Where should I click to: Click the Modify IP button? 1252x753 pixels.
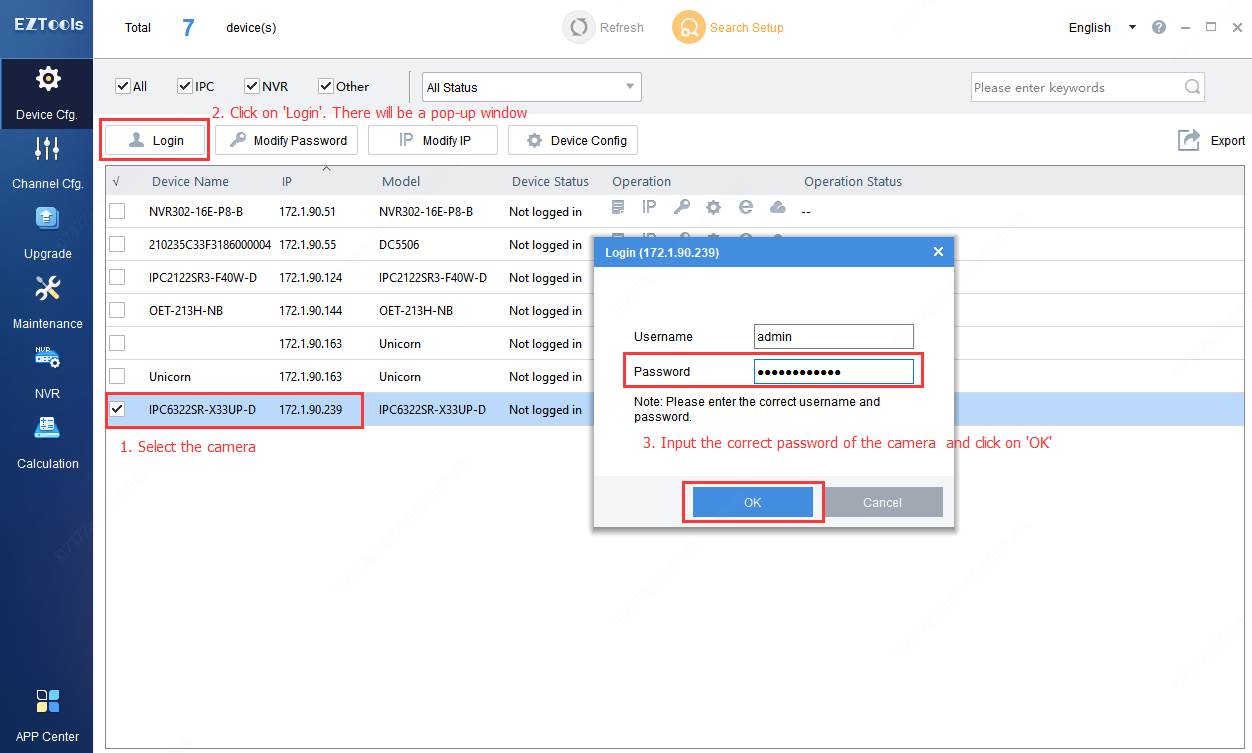[433, 140]
